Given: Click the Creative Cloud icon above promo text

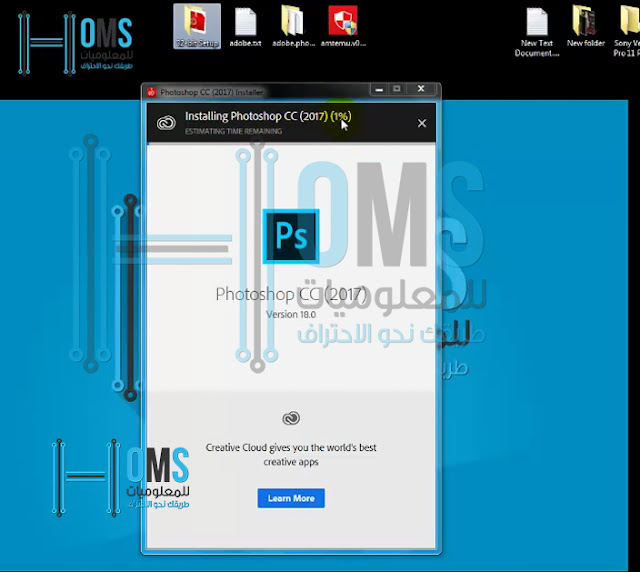Looking at the screenshot, I should [291, 418].
